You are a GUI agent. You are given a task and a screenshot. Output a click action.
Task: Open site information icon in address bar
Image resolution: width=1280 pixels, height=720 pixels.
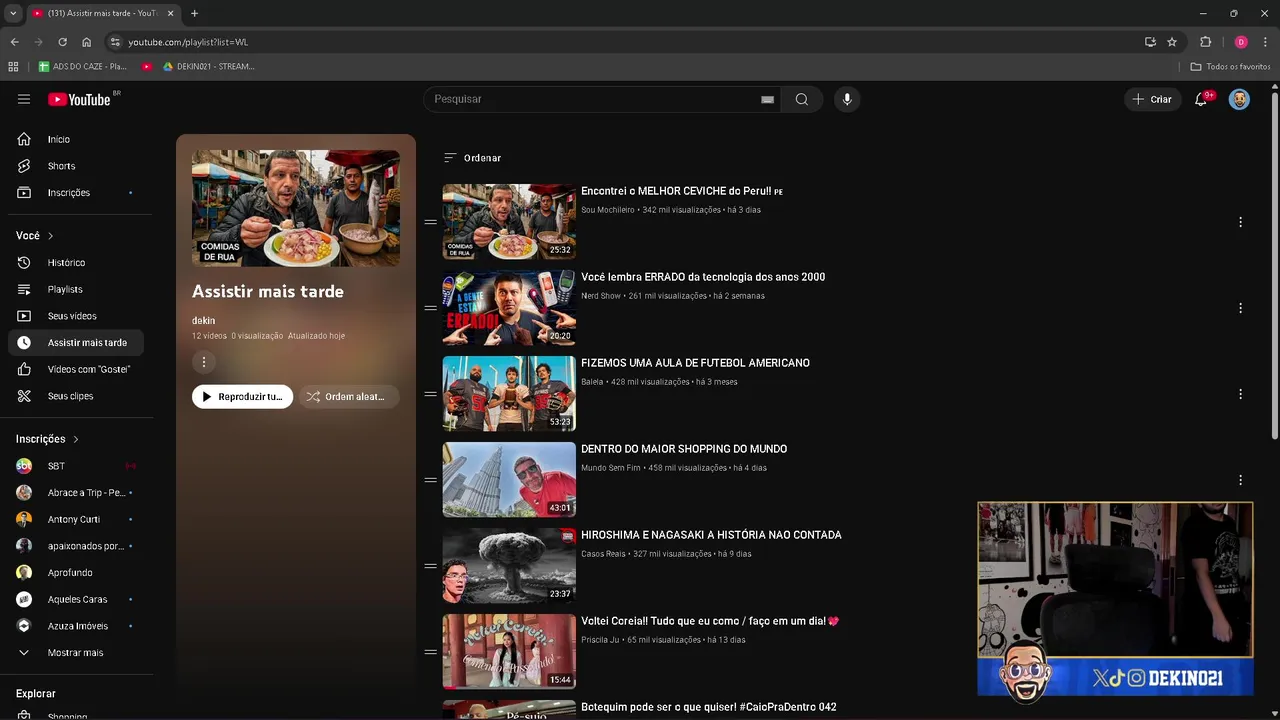point(115,42)
